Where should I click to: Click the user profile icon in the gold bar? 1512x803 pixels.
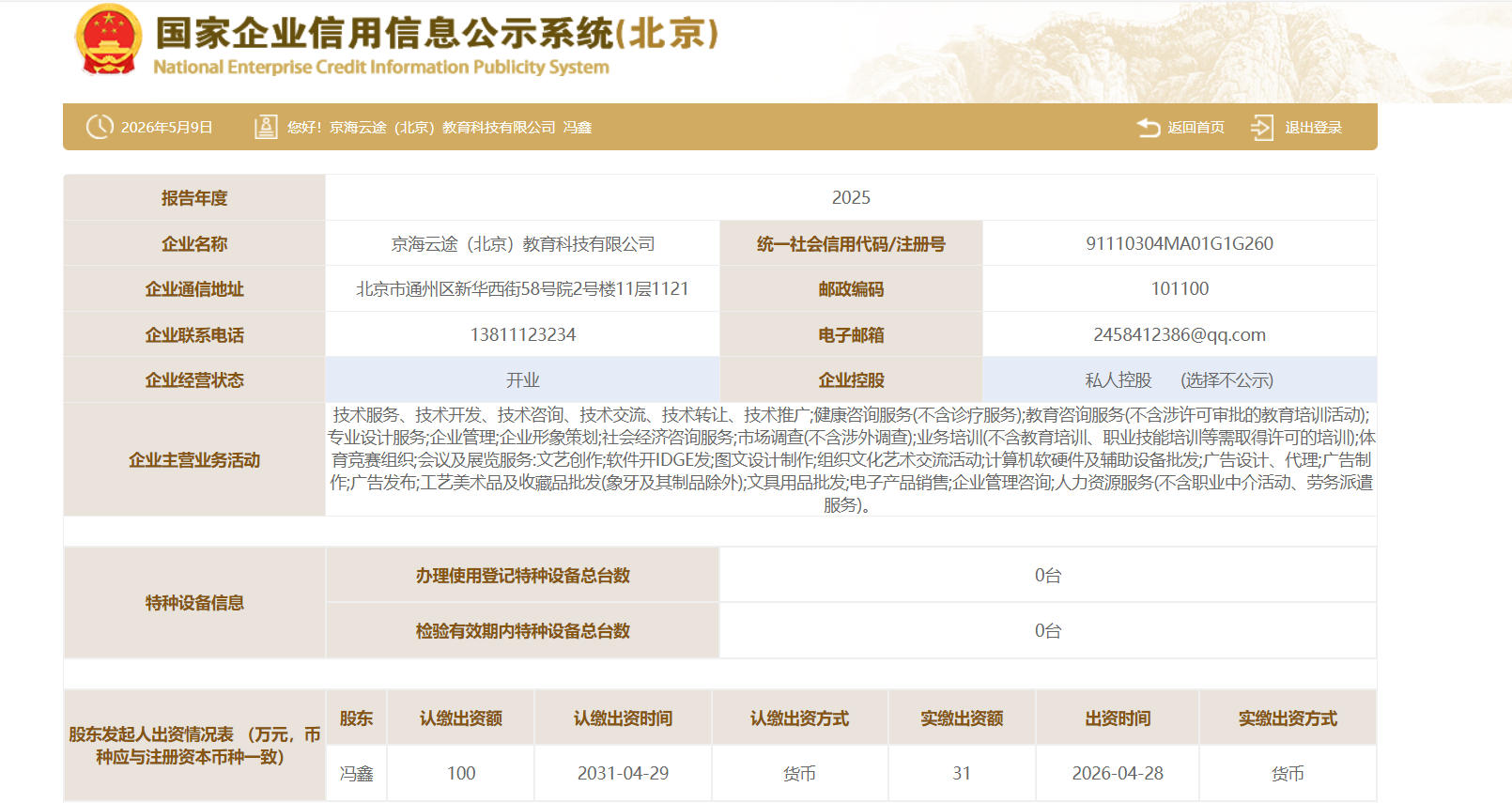point(266,127)
